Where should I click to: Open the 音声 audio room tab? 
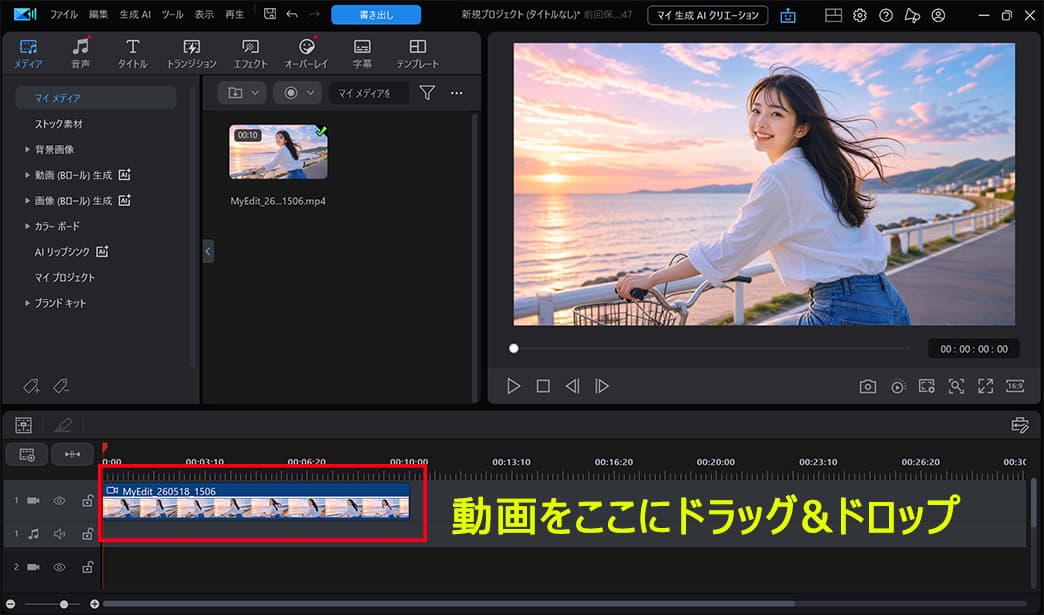81,54
